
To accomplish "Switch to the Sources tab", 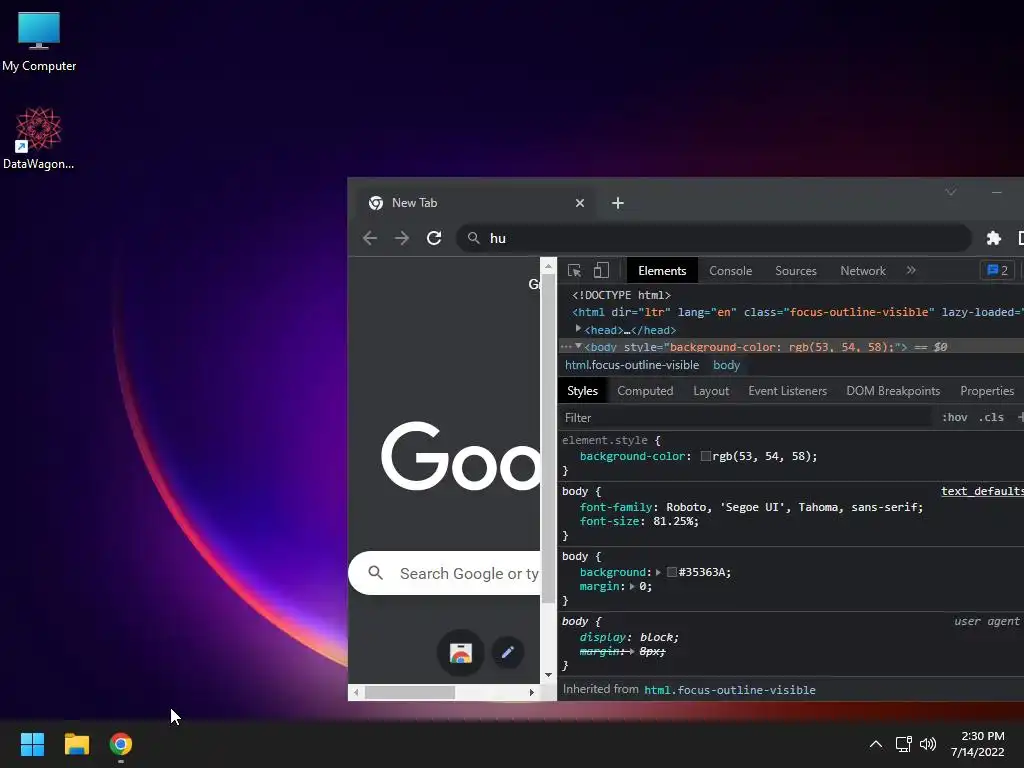I will pyautogui.click(x=795, y=270).
